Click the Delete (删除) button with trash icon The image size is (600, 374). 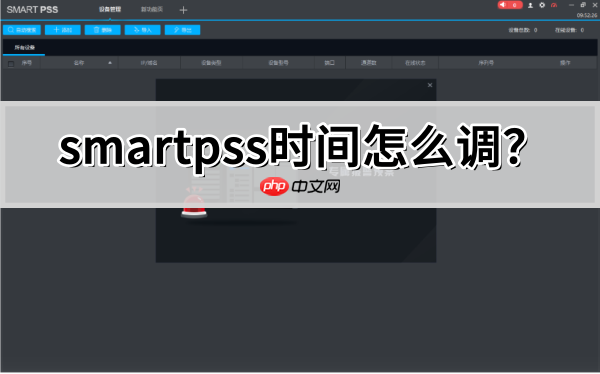pos(103,30)
